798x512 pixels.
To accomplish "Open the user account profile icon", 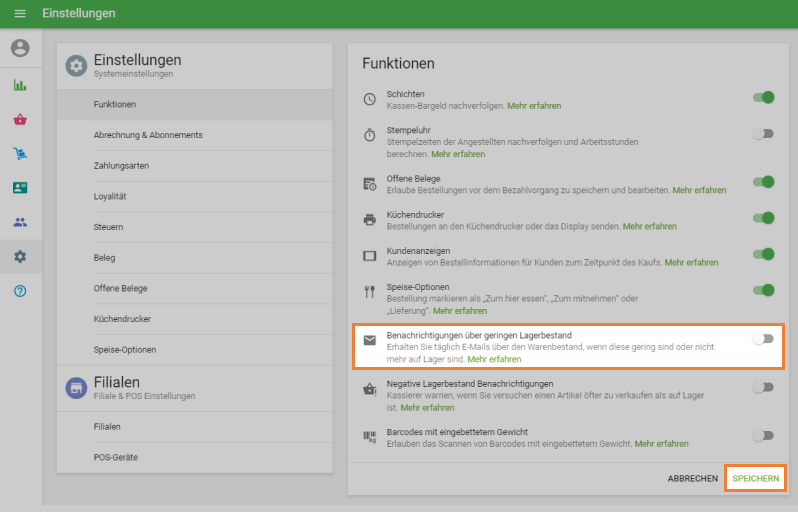I will coord(20,48).
